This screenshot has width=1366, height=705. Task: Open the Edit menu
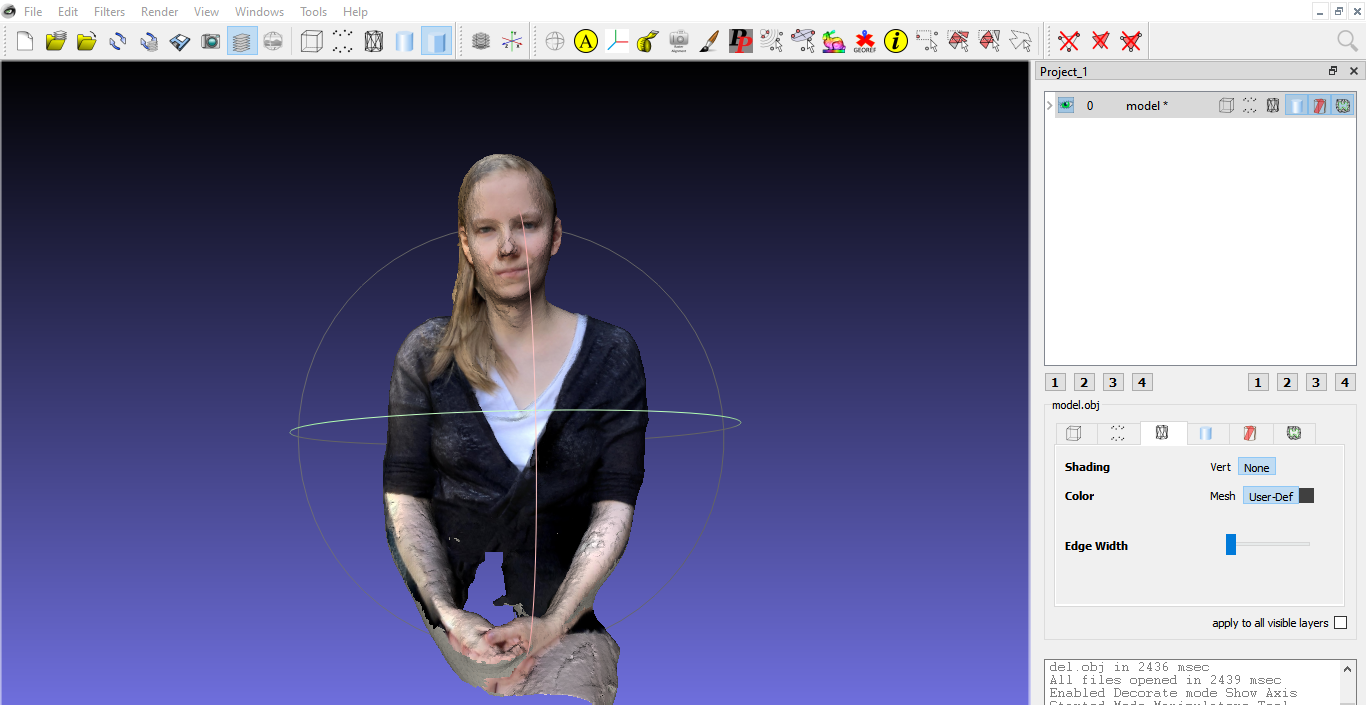tap(68, 12)
